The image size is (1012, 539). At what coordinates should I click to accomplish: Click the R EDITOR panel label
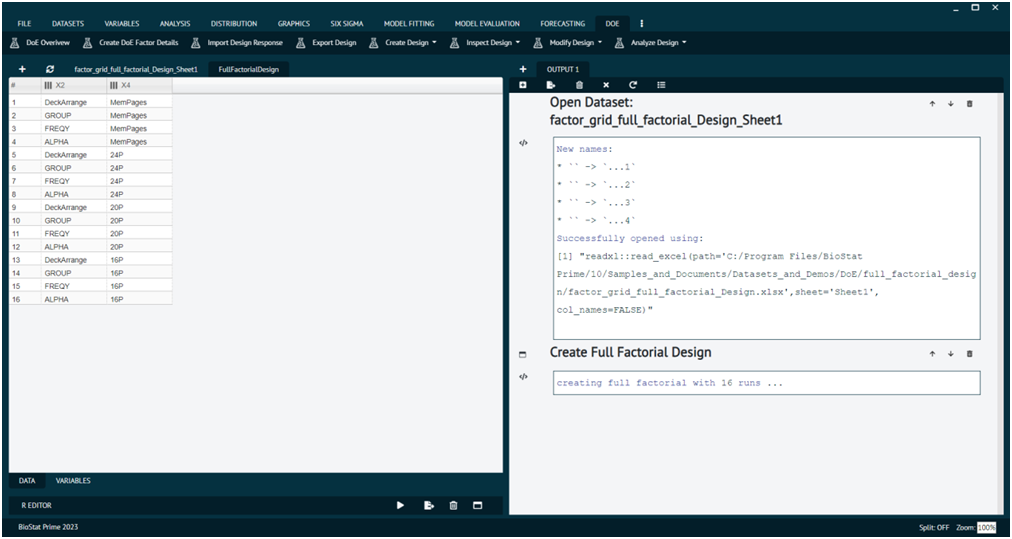pyautogui.click(x=37, y=505)
